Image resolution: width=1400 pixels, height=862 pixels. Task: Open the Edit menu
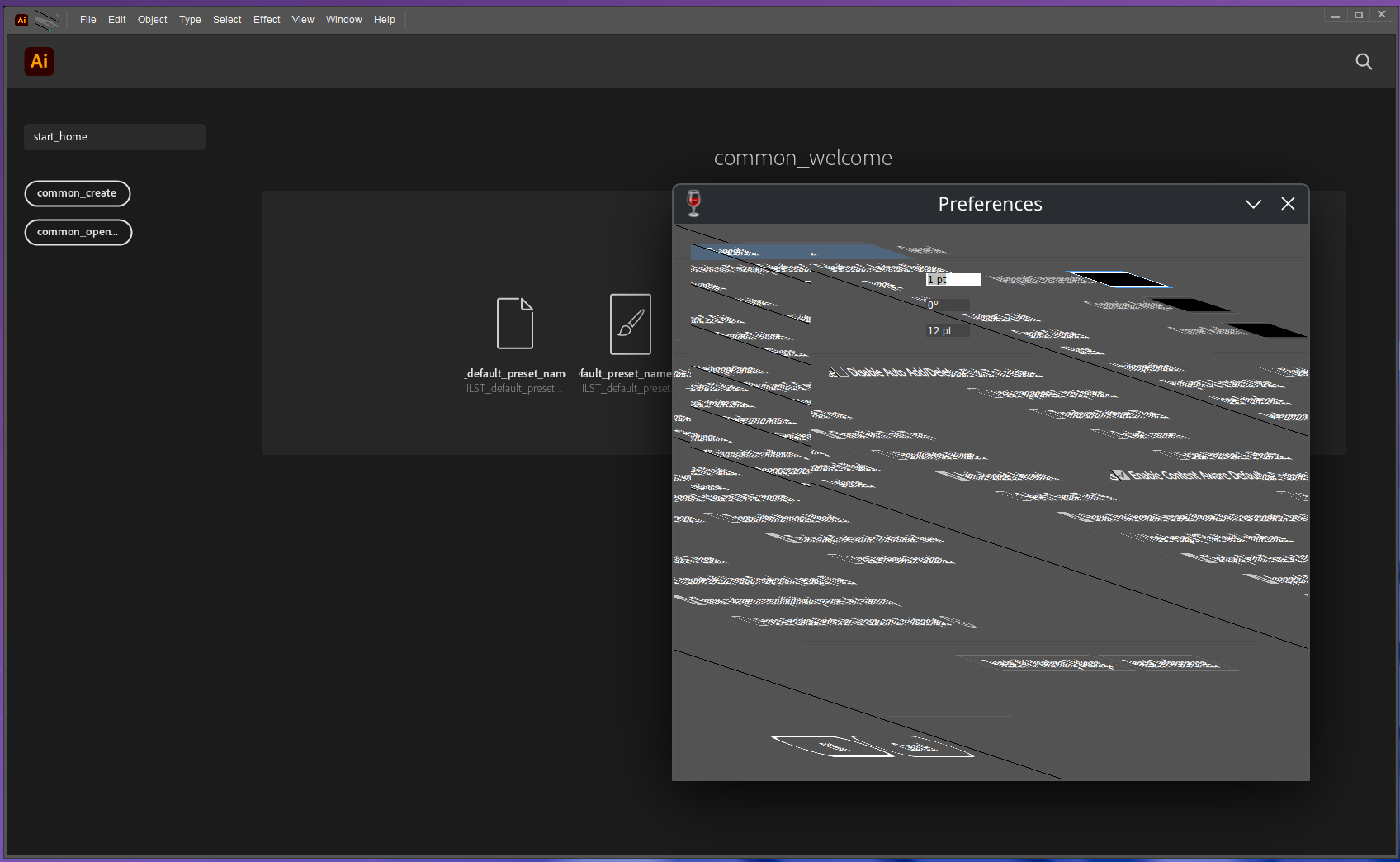[117, 20]
